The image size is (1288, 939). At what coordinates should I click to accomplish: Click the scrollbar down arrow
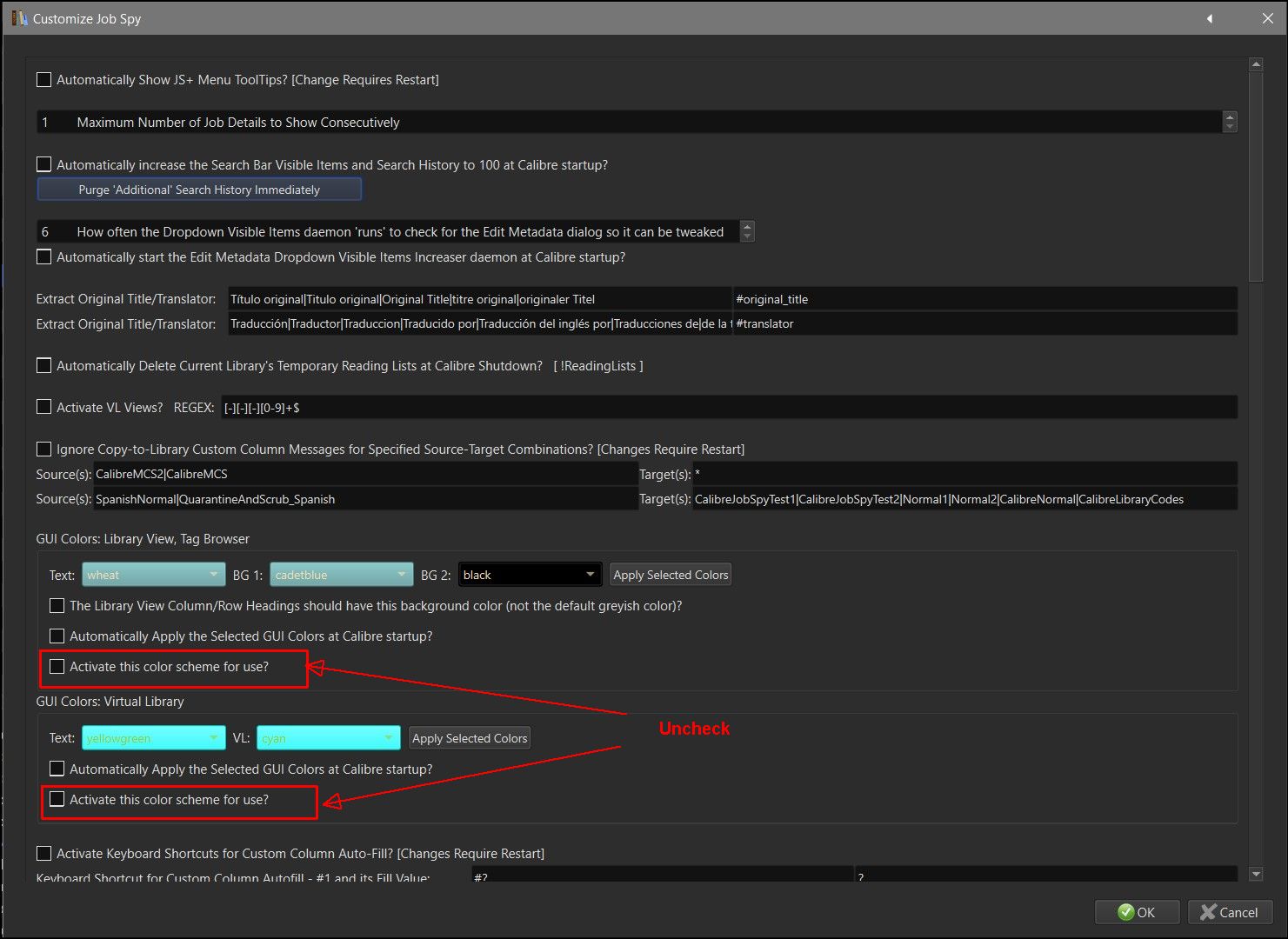click(1255, 874)
